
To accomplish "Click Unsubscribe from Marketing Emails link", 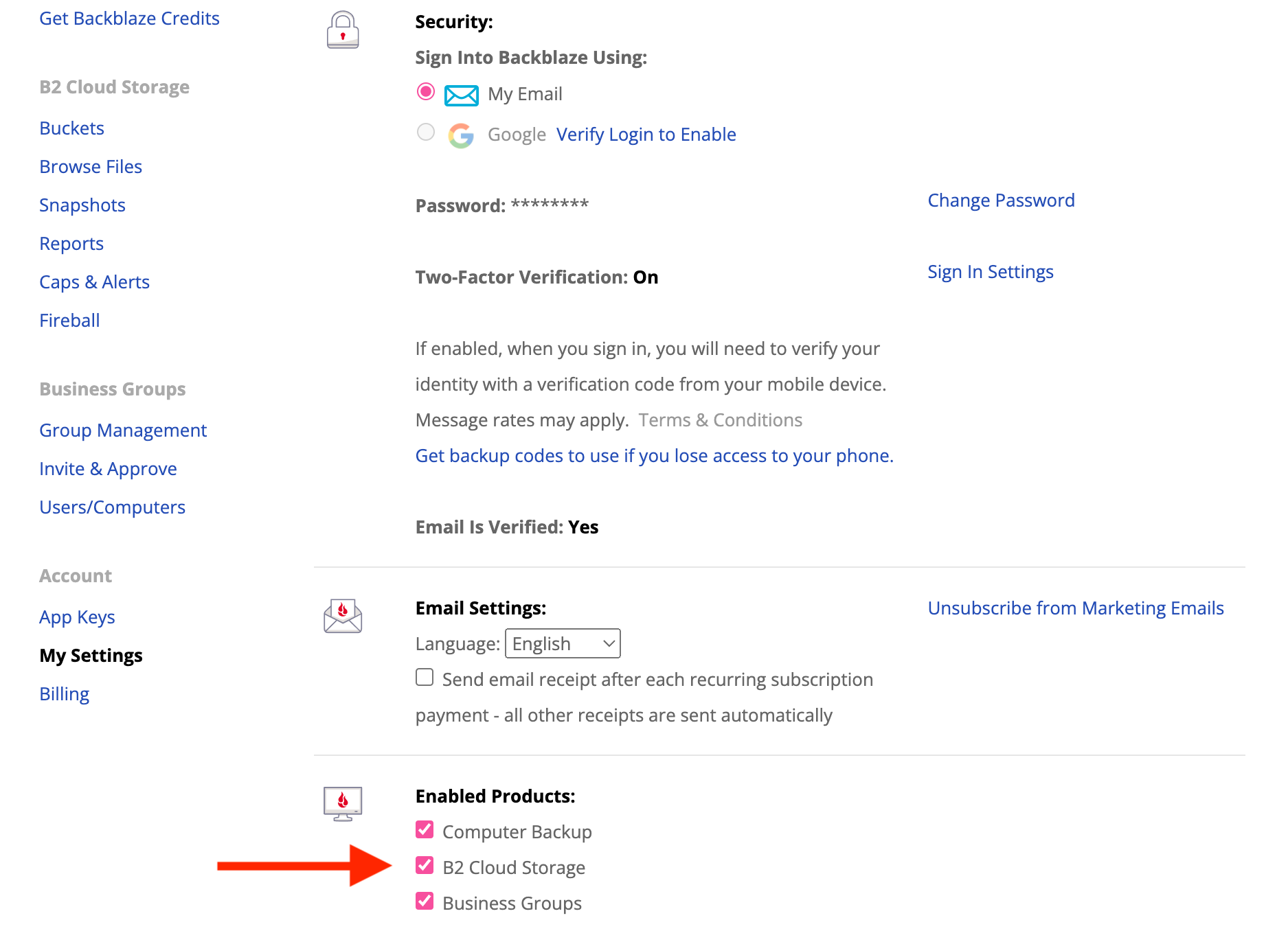I will coord(1076,608).
